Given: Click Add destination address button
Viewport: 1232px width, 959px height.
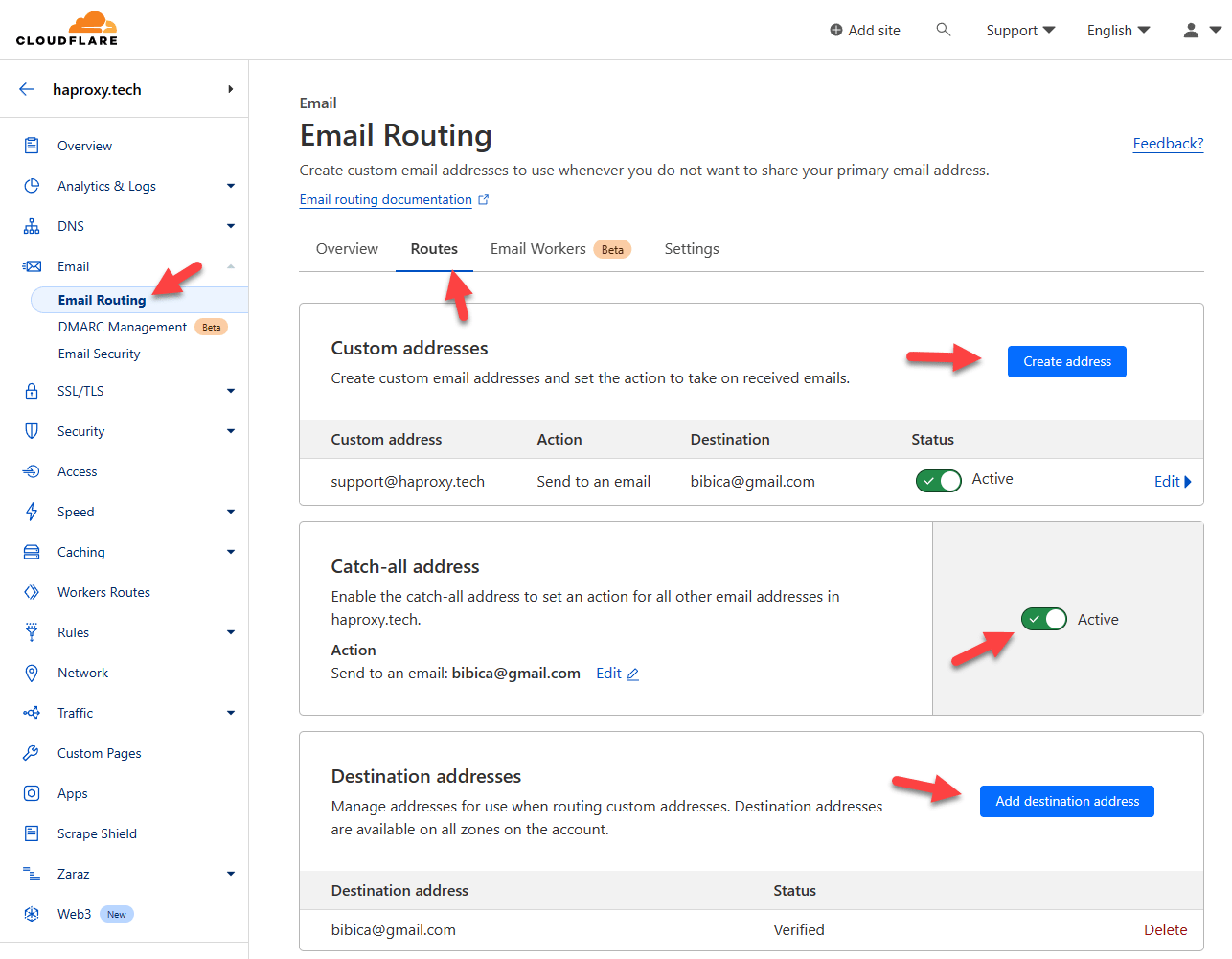Looking at the screenshot, I should pyautogui.click(x=1066, y=801).
